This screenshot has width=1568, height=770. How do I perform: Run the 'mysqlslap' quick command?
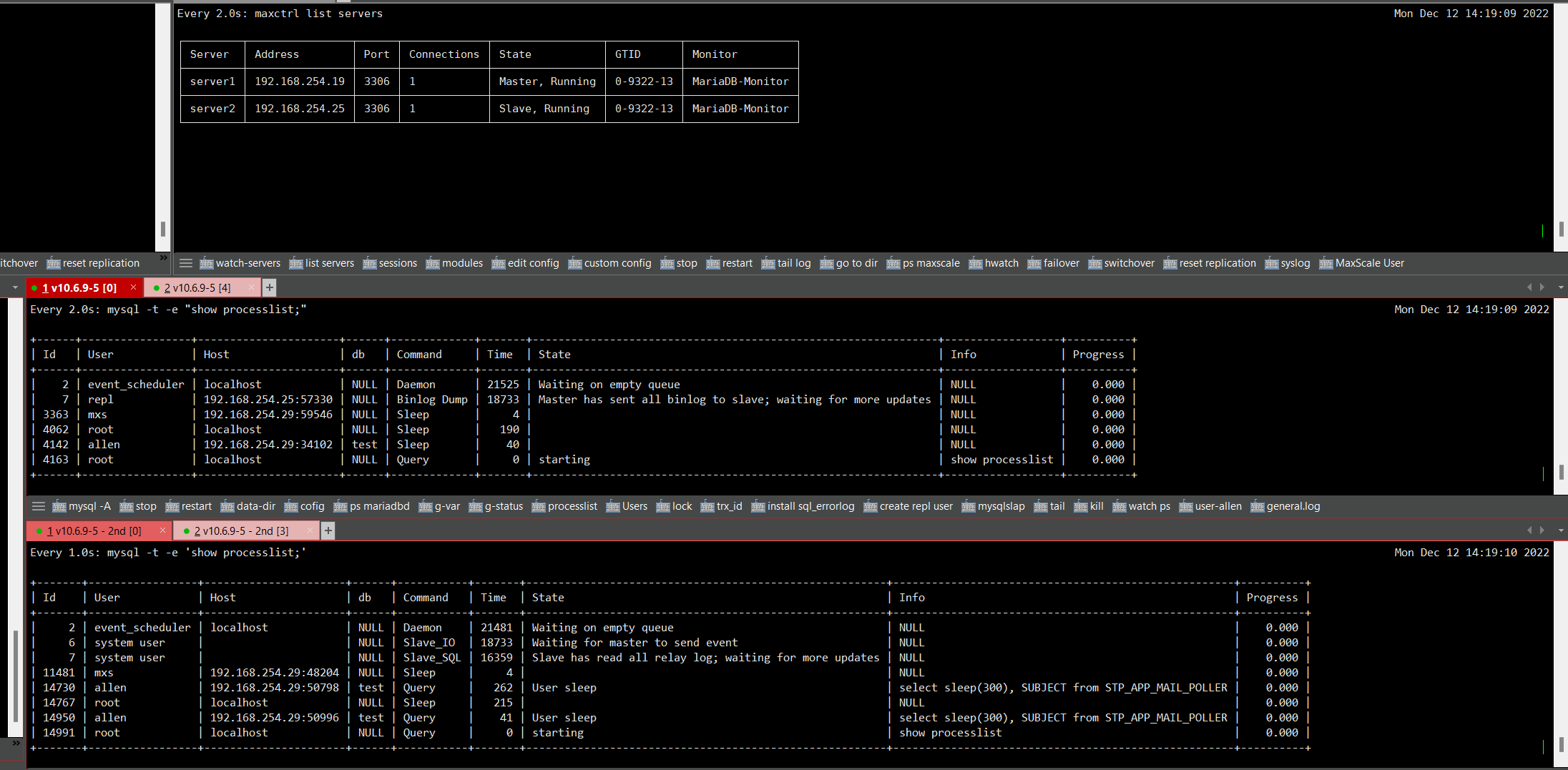pyautogui.click(x=993, y=506)
